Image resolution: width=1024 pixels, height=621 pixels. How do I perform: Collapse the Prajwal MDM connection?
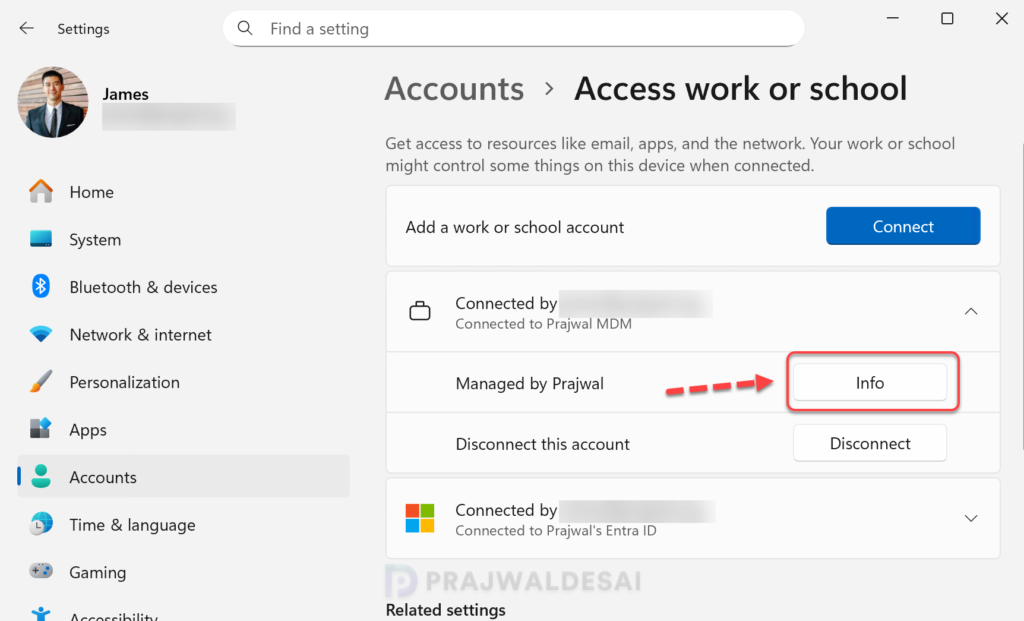click(x=970, y=311)
